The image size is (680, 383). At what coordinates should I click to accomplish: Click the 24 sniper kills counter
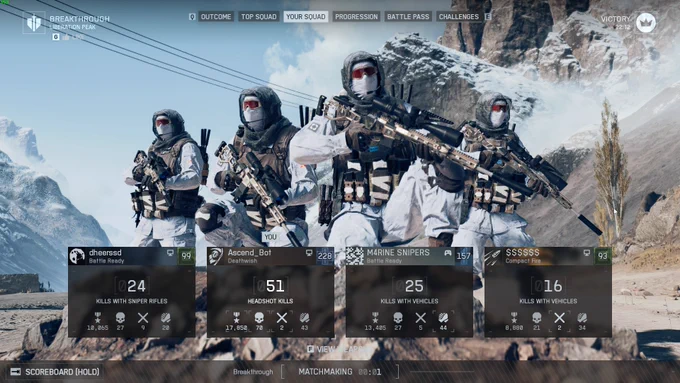point(131,286)
